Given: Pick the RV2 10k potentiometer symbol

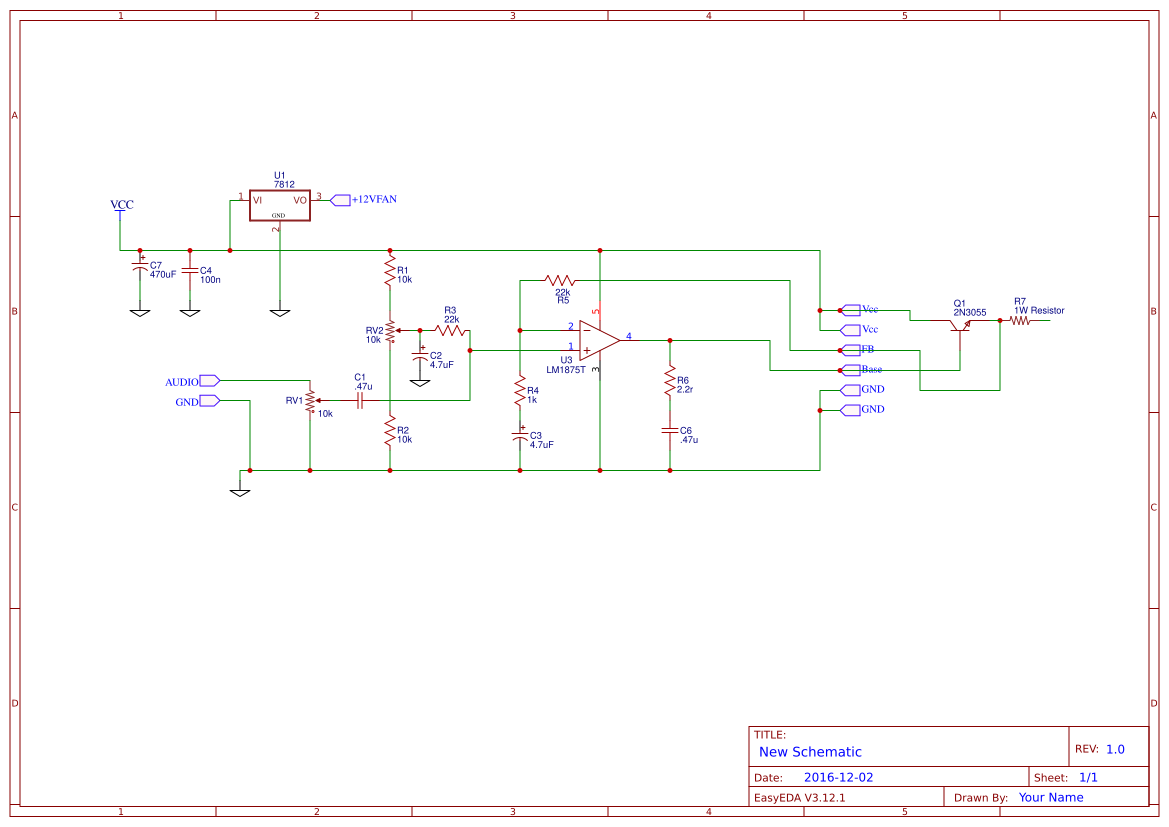Looking at the screenshot, I should click(x=390, y=330).
